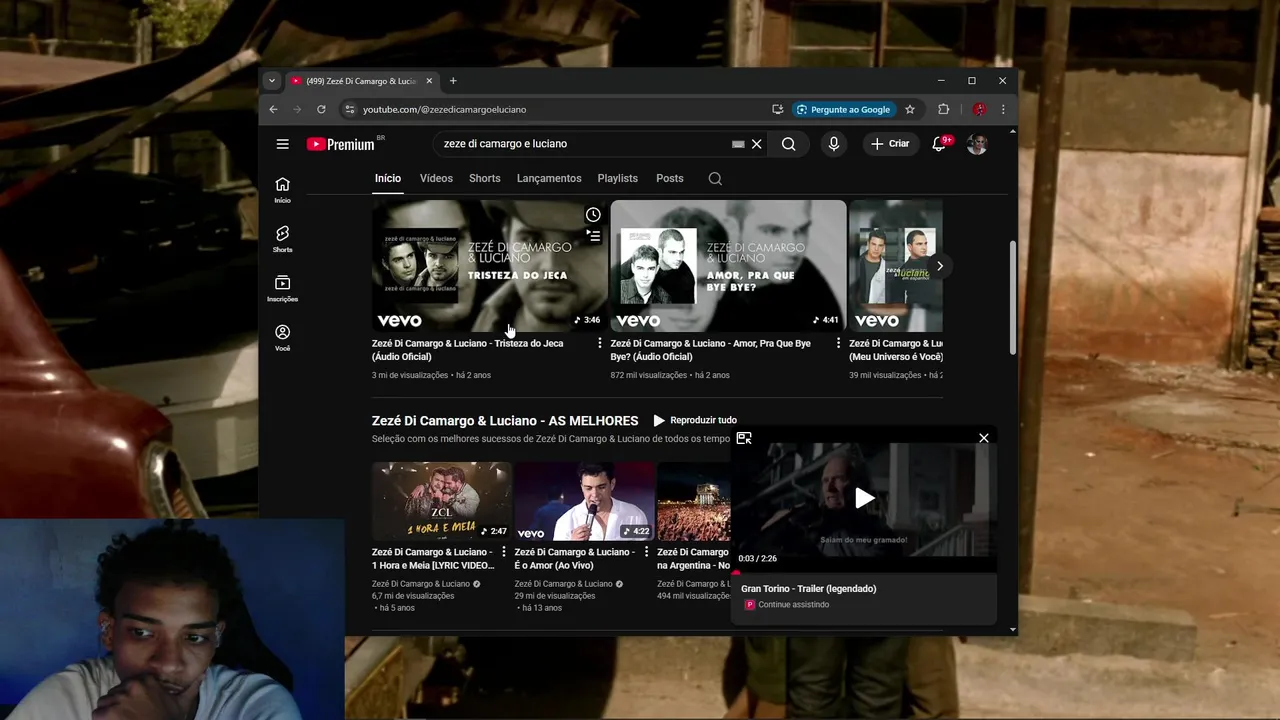Screen dimensions: 1280x720
Task: Open the Chrome tab search dropdown
Action: (x=271, y=81)
